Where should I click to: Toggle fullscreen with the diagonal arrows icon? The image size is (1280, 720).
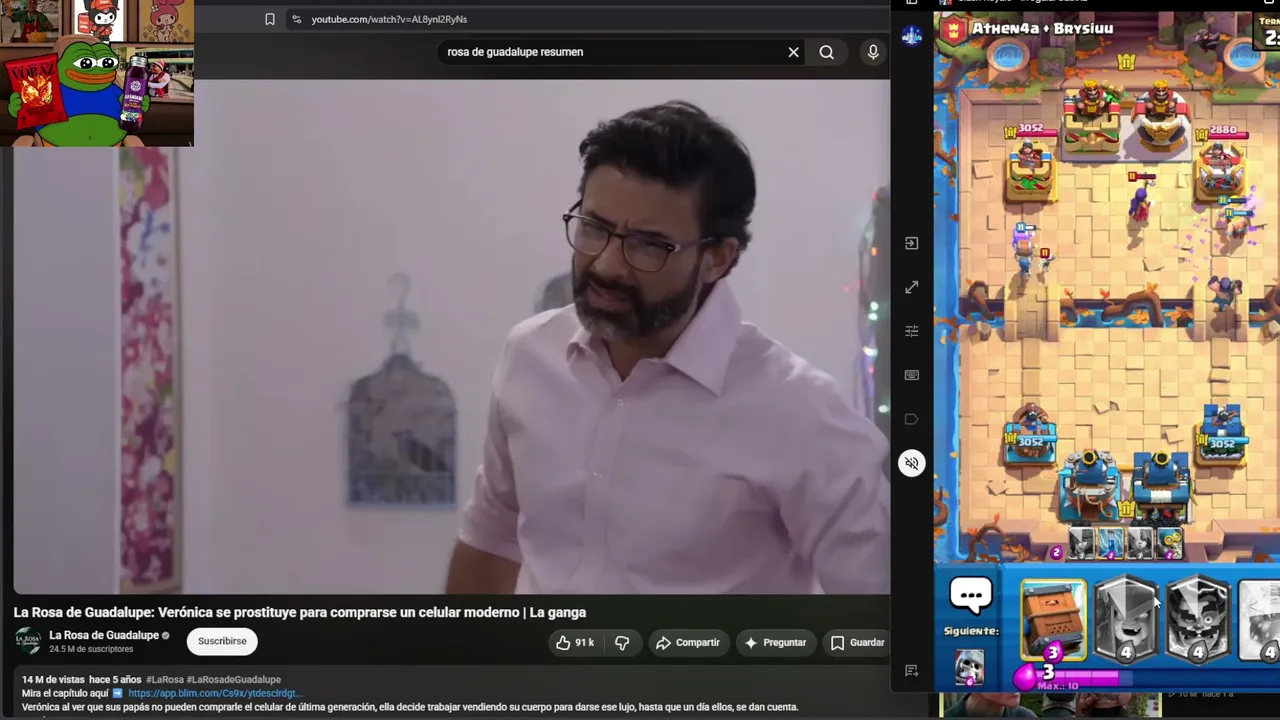pyautogui.click(x=912, y=287)
